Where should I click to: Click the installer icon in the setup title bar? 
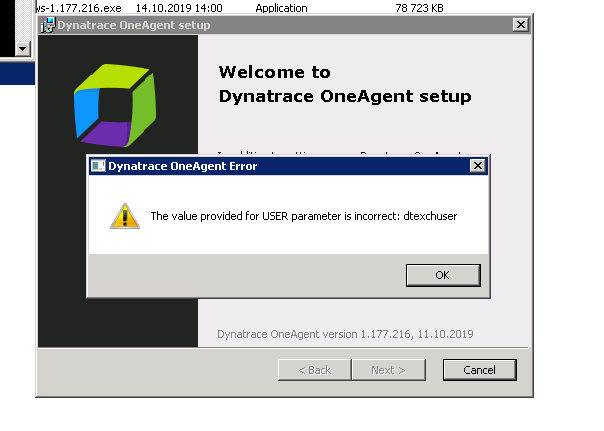(48, 25)
